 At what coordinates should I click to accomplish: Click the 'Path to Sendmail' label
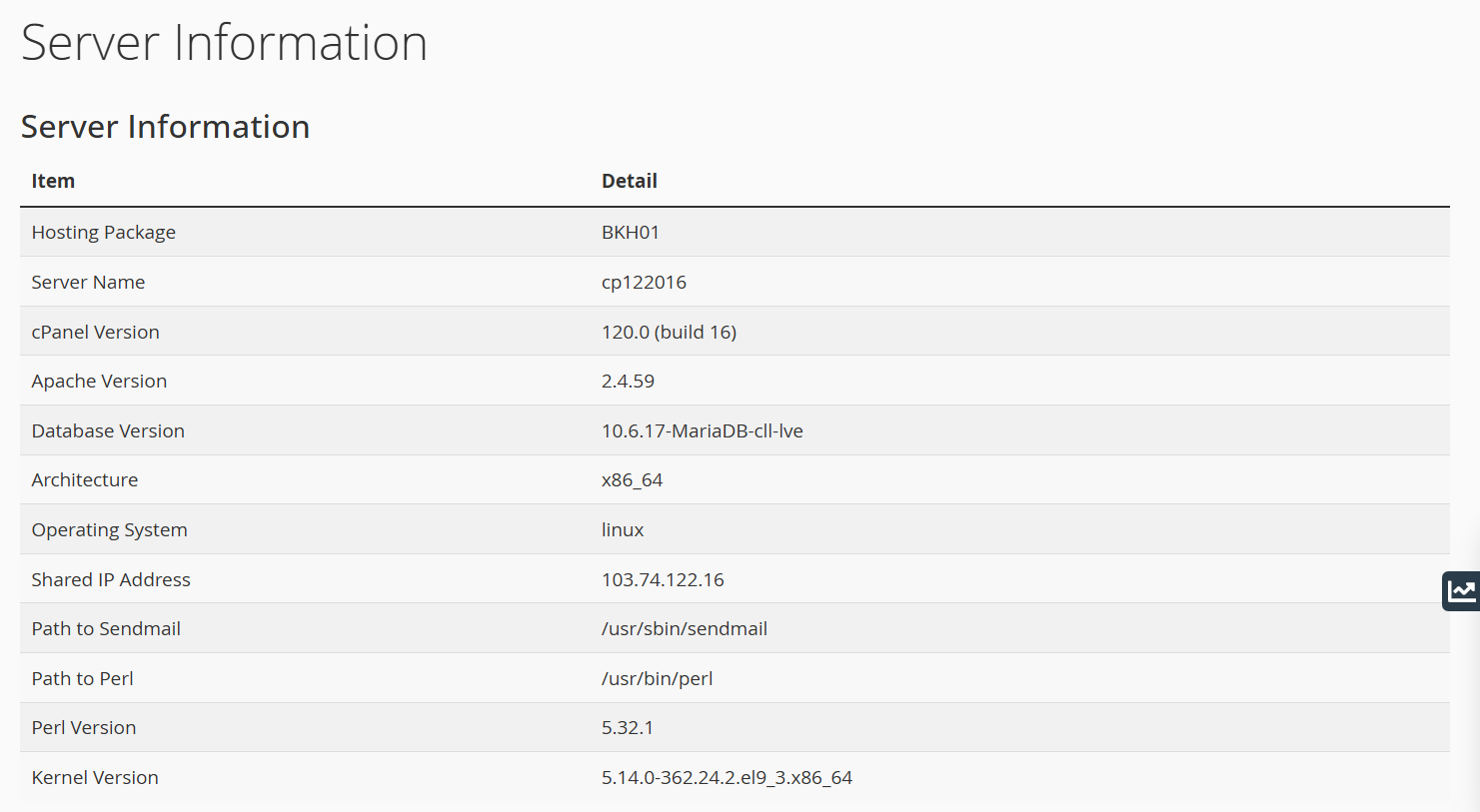(106, 628)
